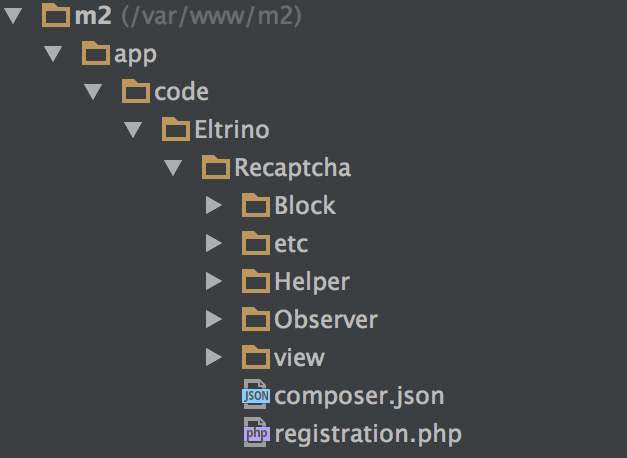The width and height of the screenshot is (627, 458).
Task: Expand the Helper folder arrow
Action: point(212,281)
